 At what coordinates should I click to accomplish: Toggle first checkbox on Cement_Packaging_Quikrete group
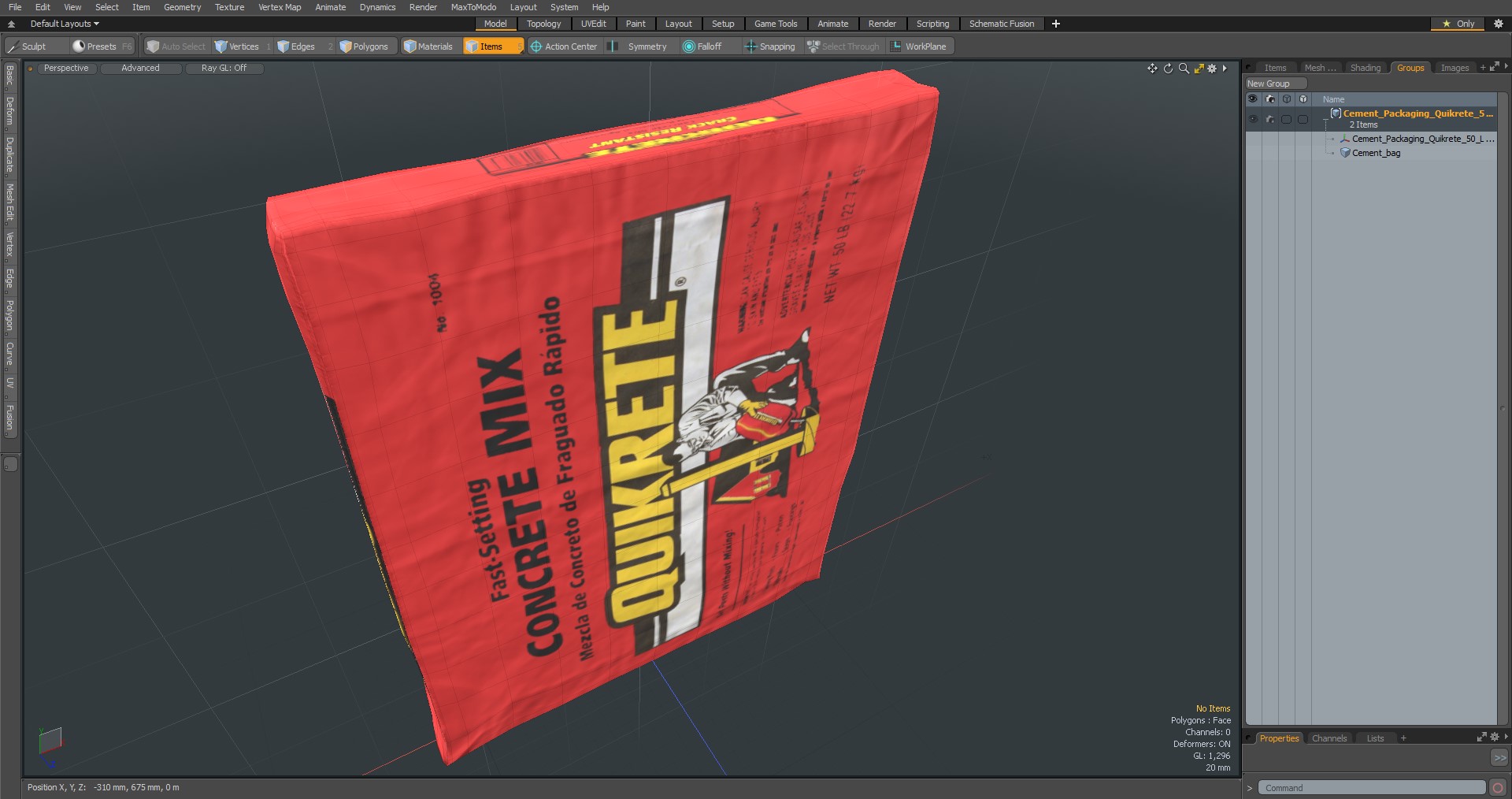click(1286, 119)
